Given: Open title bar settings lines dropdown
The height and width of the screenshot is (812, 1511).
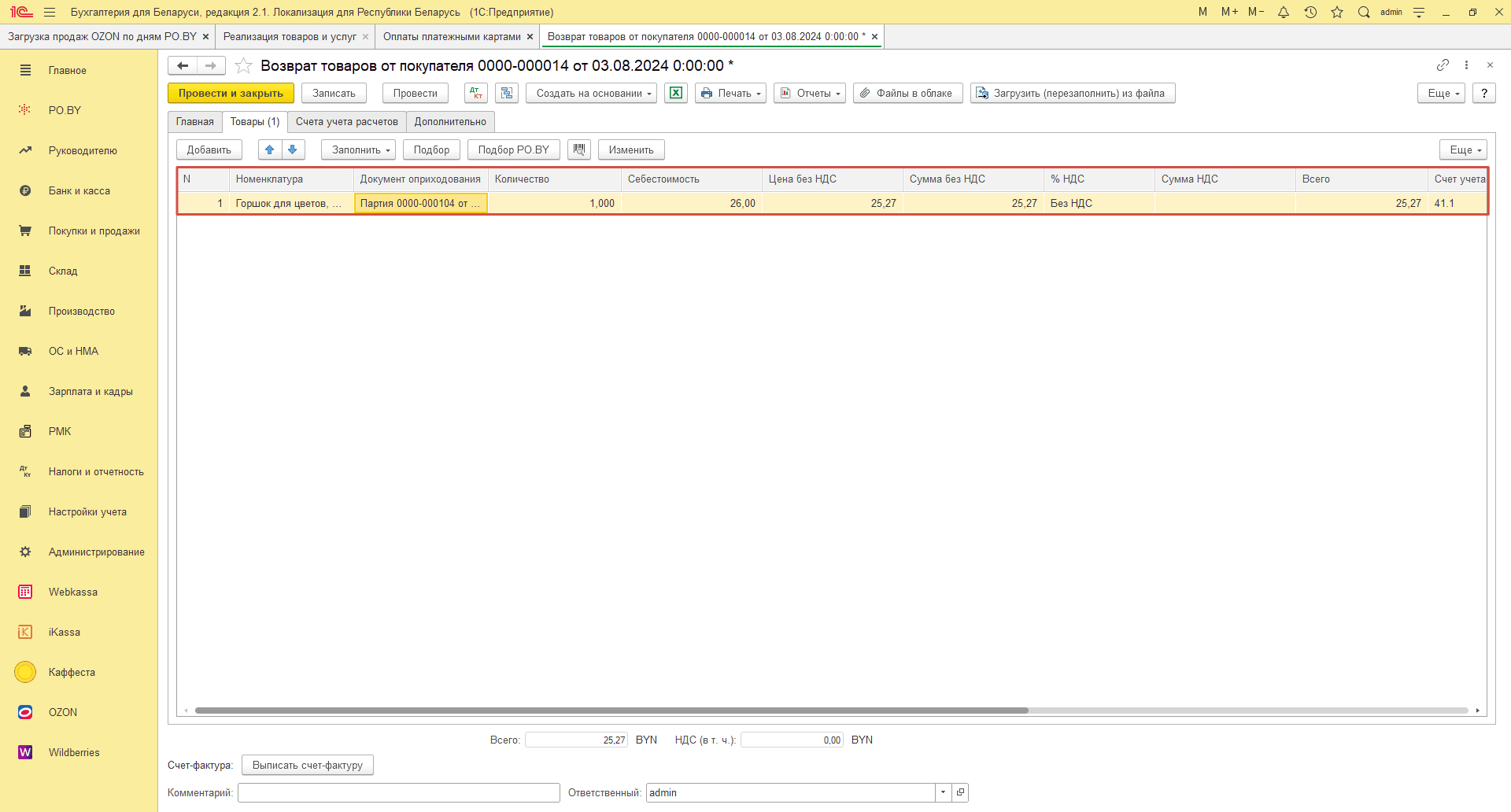Looking at the screenshot, I should click(1419, 12).
